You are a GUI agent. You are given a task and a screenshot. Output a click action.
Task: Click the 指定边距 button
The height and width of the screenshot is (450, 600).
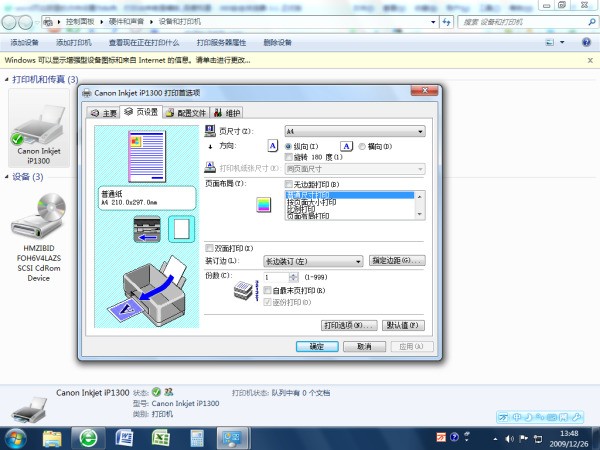tap(397, 261)
